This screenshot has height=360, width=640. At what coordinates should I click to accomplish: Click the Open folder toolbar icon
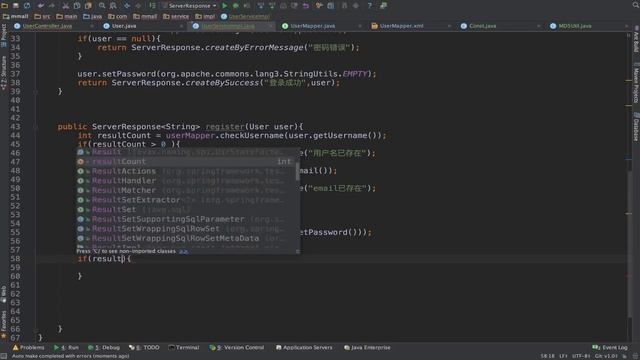coord(4,6)
